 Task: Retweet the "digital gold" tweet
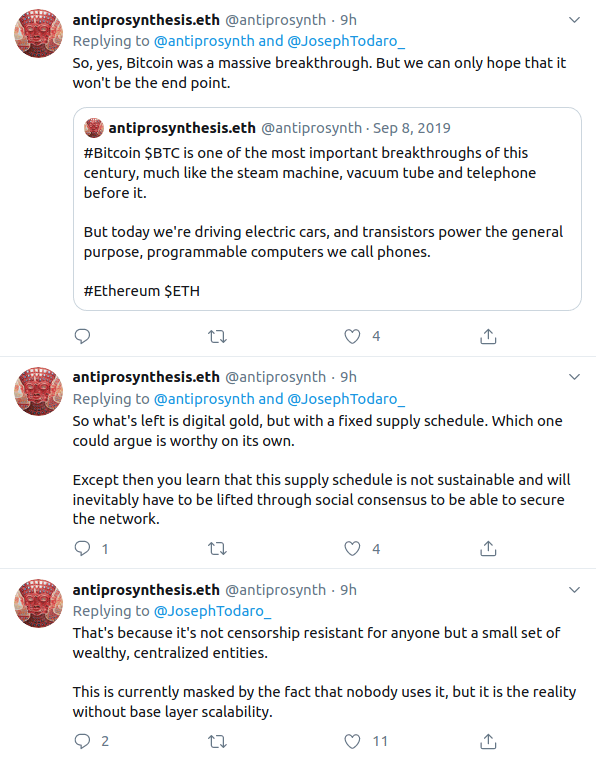217,548
